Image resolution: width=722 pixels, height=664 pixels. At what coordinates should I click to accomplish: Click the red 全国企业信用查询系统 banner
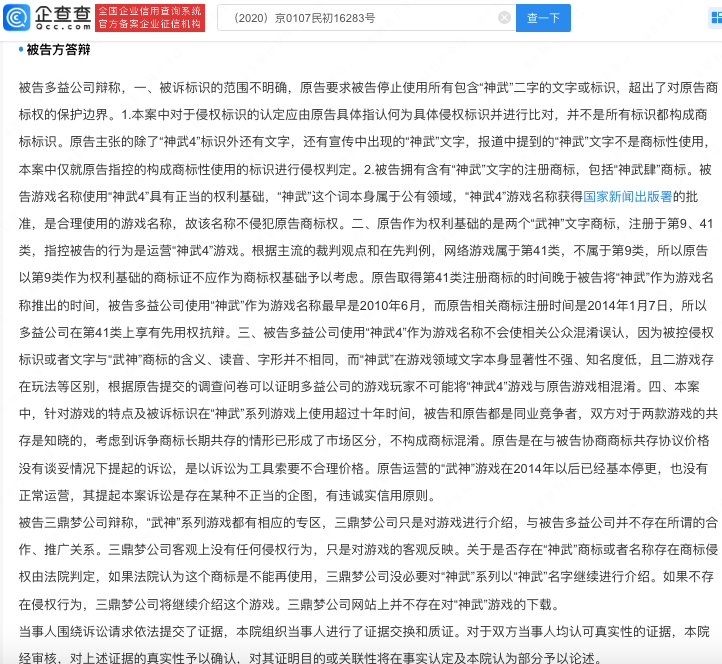150,18
